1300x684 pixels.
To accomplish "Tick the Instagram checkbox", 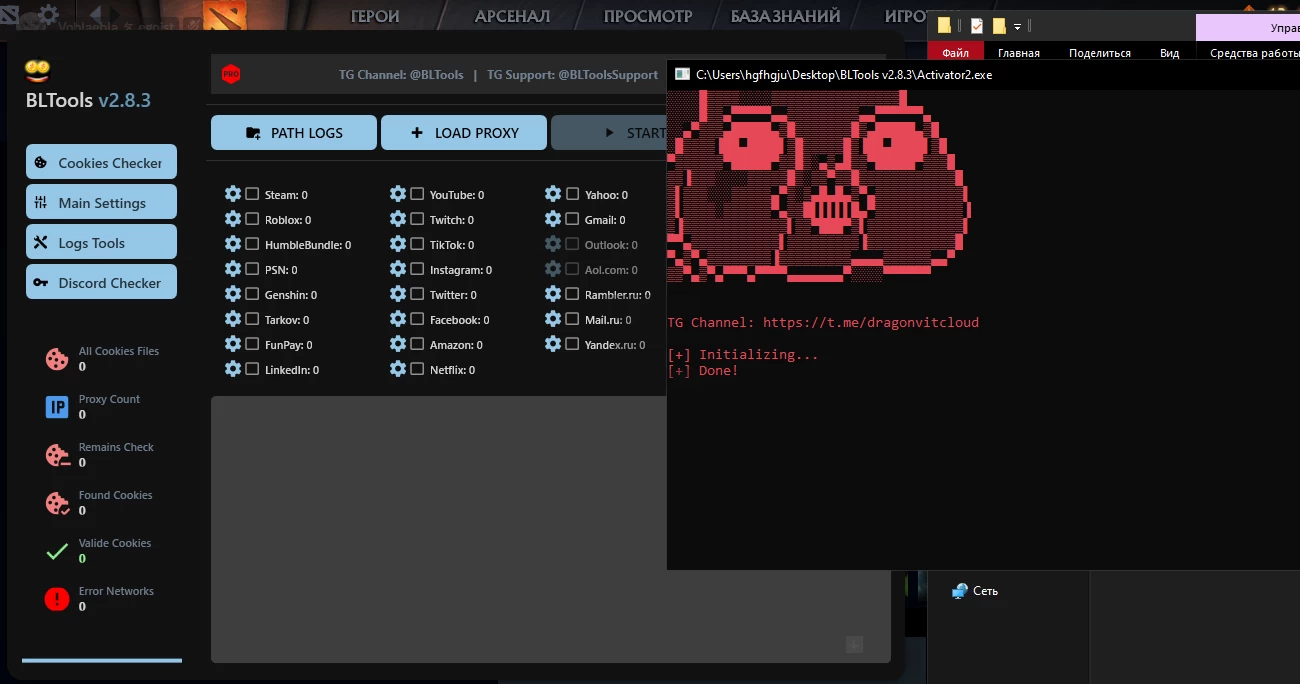I will tap(417, 269).
